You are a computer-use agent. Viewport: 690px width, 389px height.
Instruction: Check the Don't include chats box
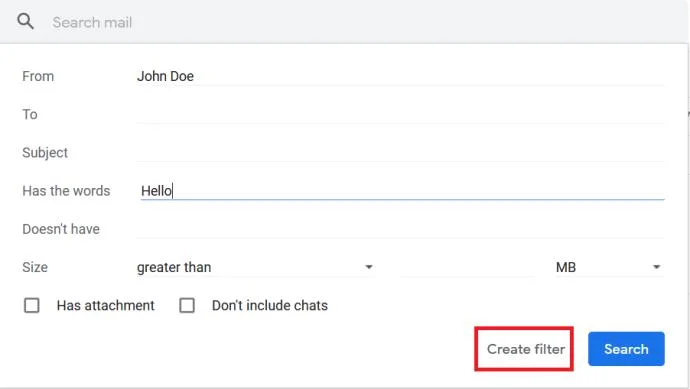[x=187, y=305]
